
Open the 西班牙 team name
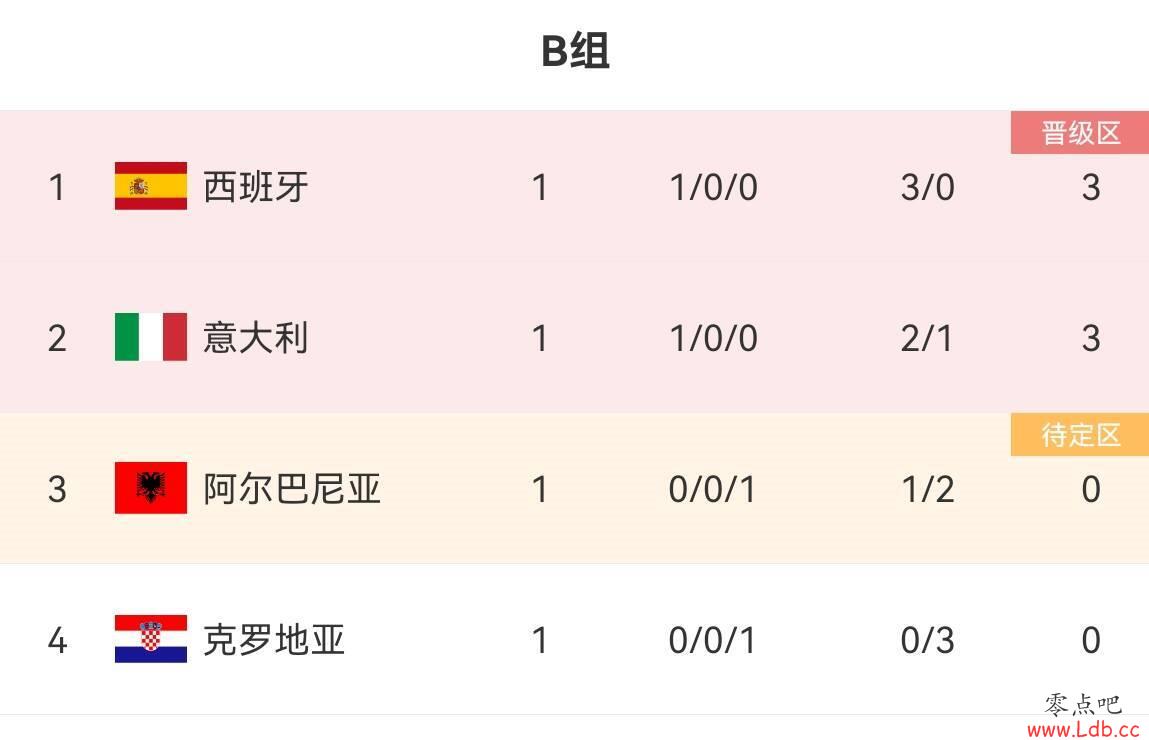pyautogui.click(x=256, y=187)
